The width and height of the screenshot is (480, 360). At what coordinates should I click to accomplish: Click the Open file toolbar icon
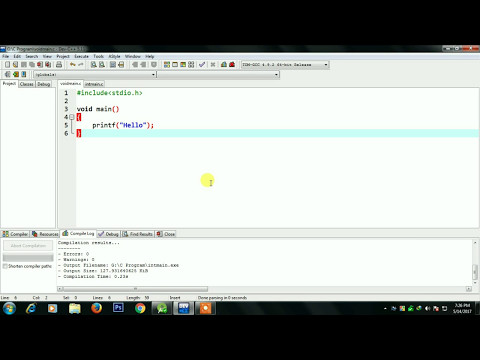15,65
